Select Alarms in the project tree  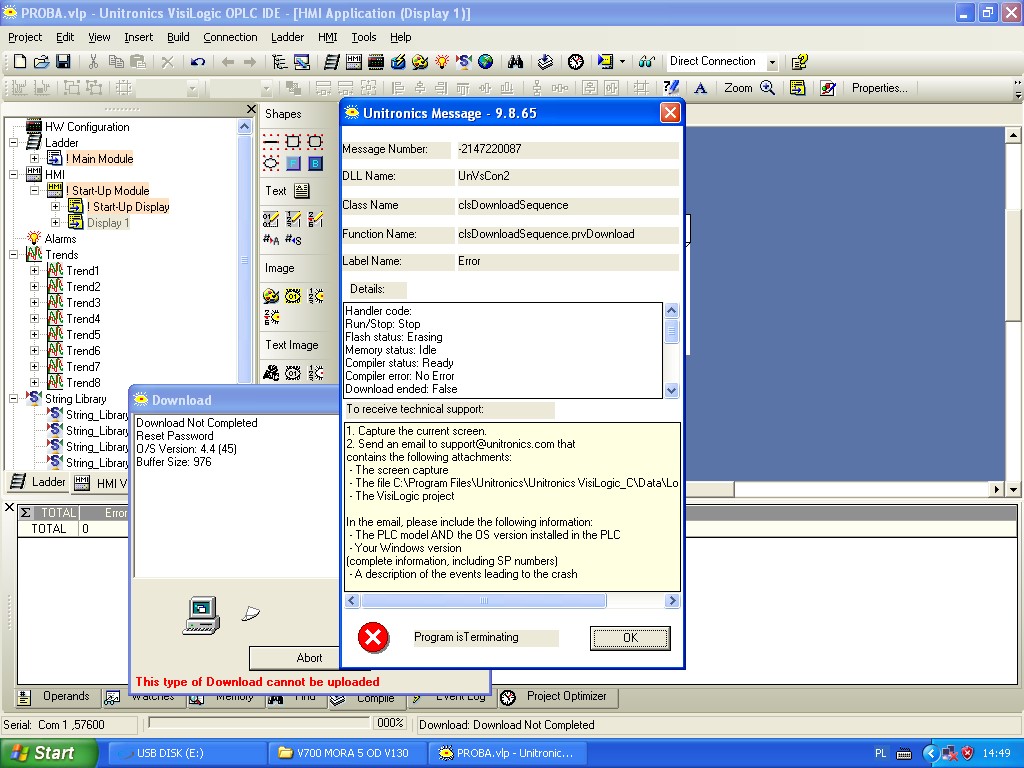[x=60, y=238]
